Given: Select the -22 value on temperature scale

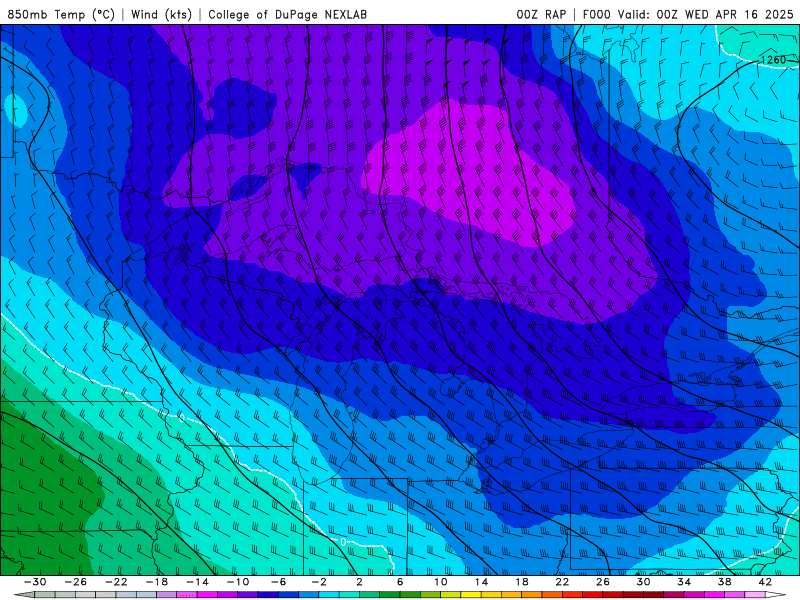Looking at the screenshot, I should (x=116, y=582).
